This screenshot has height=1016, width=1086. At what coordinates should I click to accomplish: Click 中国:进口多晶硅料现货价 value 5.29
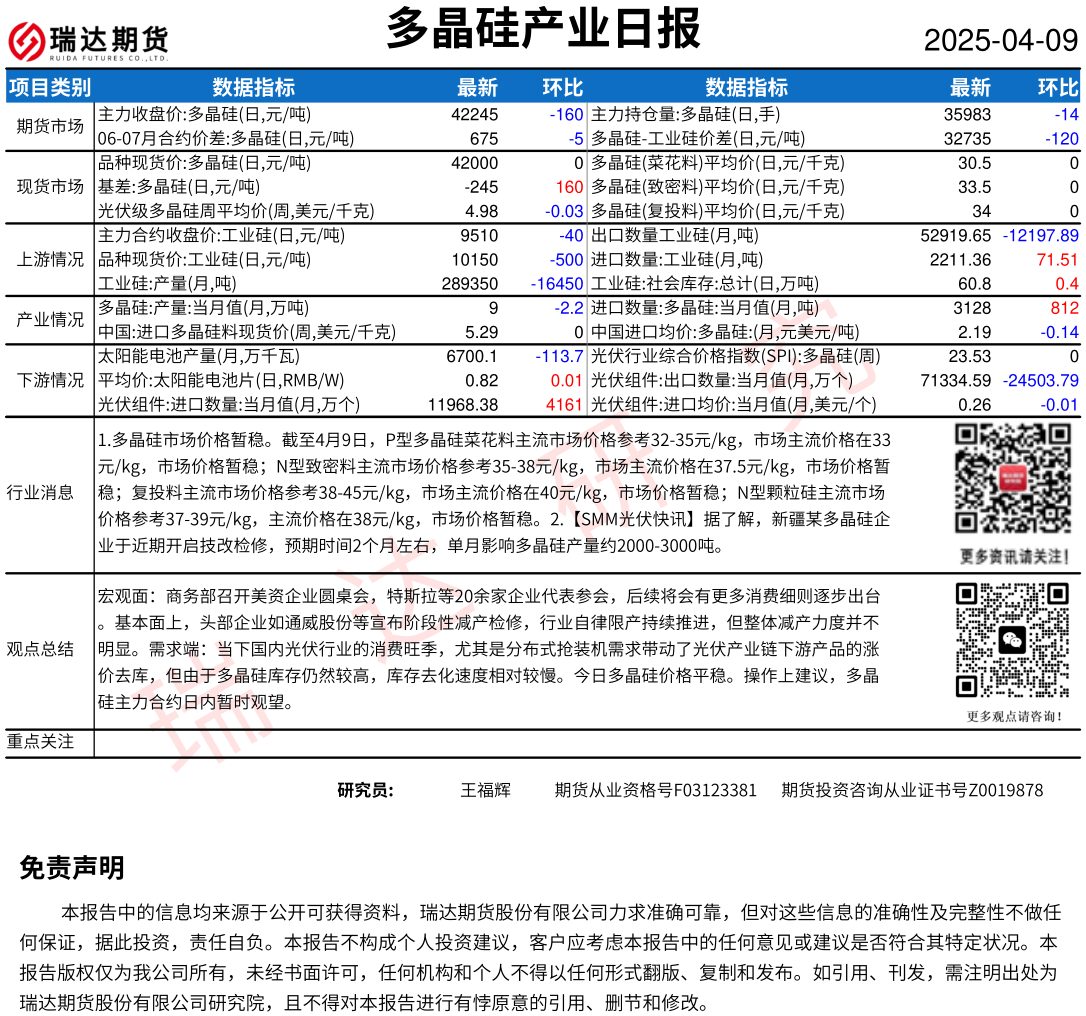point(481,332)
